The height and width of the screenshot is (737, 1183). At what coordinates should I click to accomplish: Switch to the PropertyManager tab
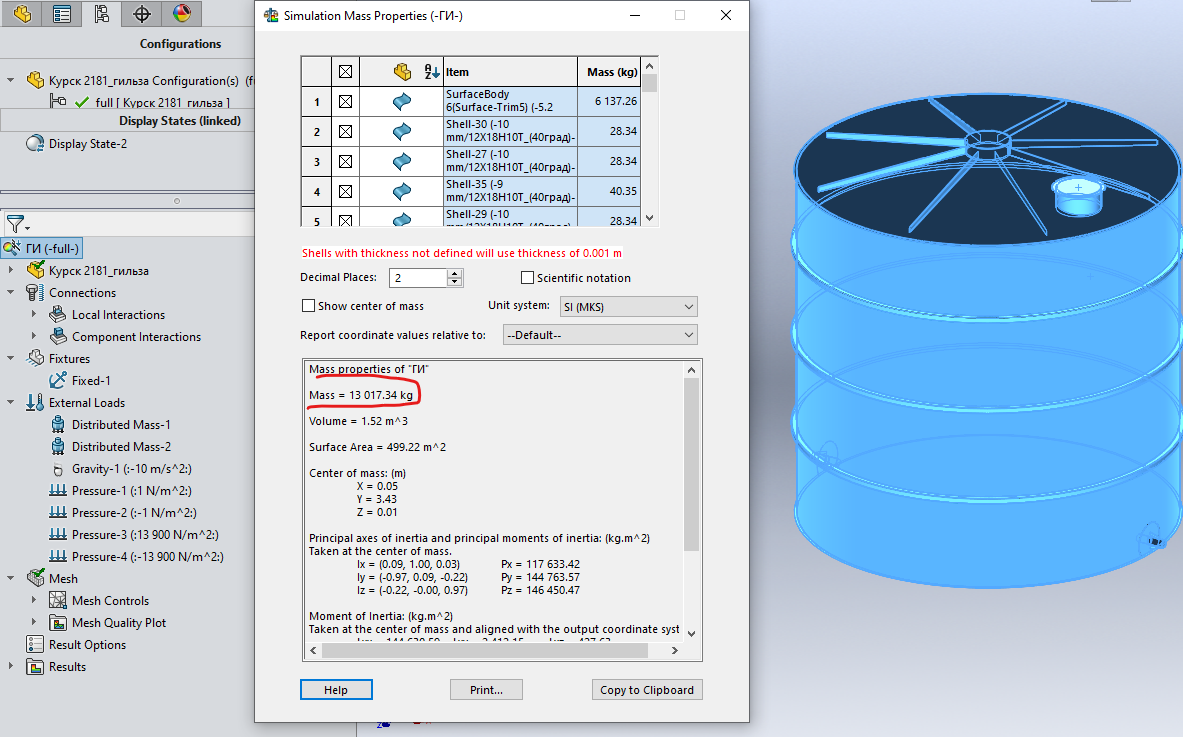pos(62,14)
